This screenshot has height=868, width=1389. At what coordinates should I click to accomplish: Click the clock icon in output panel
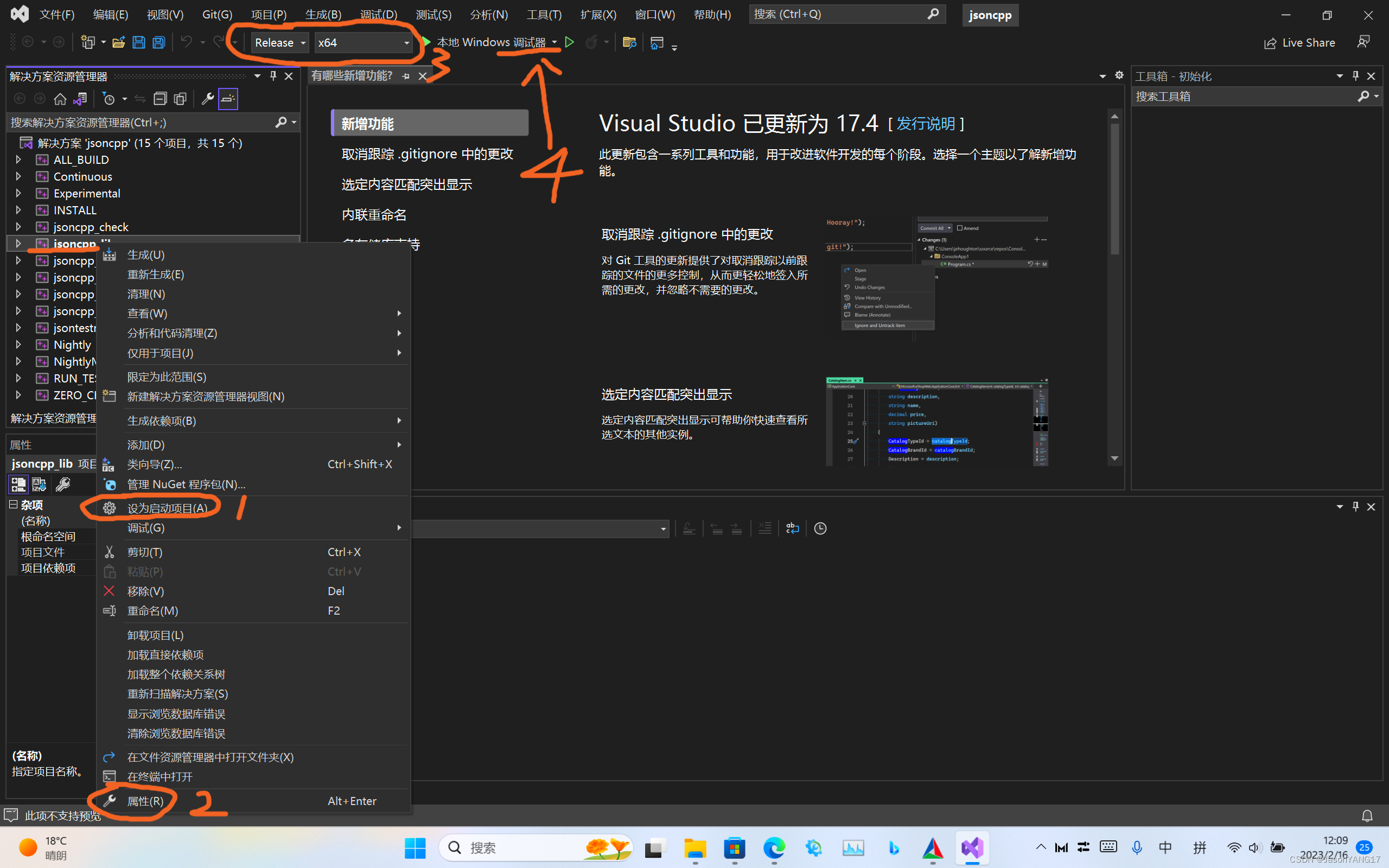(820, 528)
